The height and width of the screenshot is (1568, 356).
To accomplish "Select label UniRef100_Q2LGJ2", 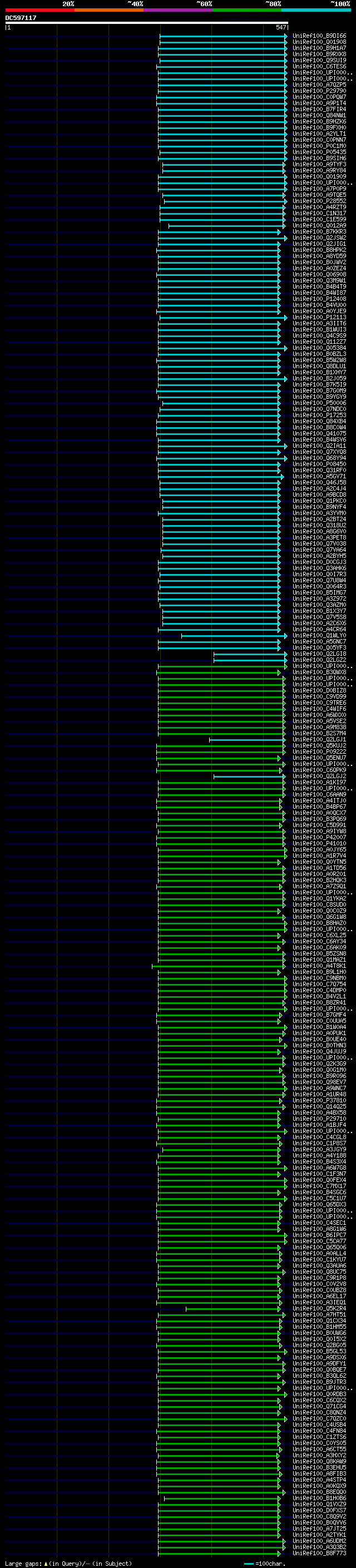I will pyautogui.click(x=319, y=776).
